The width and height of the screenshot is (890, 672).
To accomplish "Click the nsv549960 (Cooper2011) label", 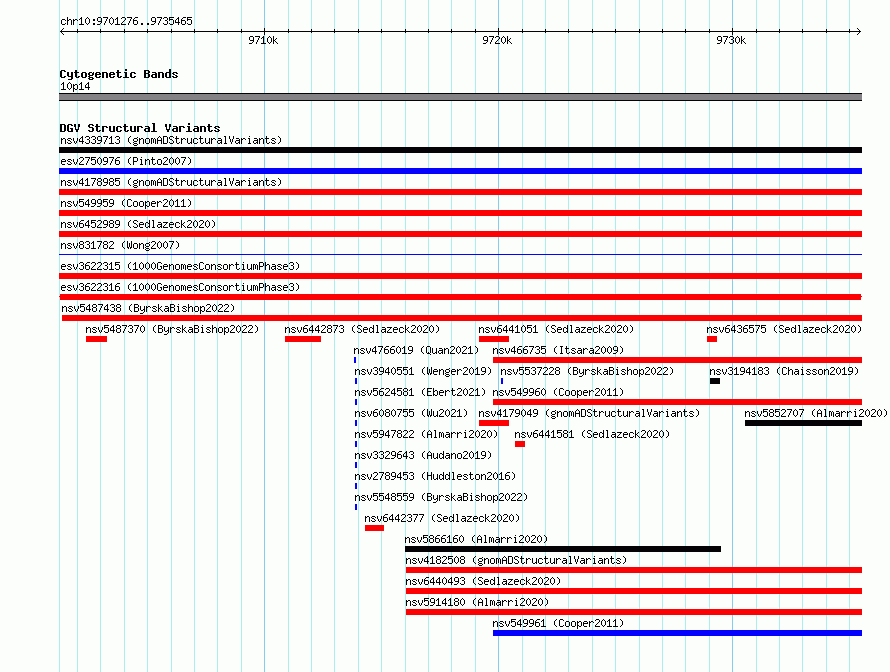I will [x=558, y=392].
